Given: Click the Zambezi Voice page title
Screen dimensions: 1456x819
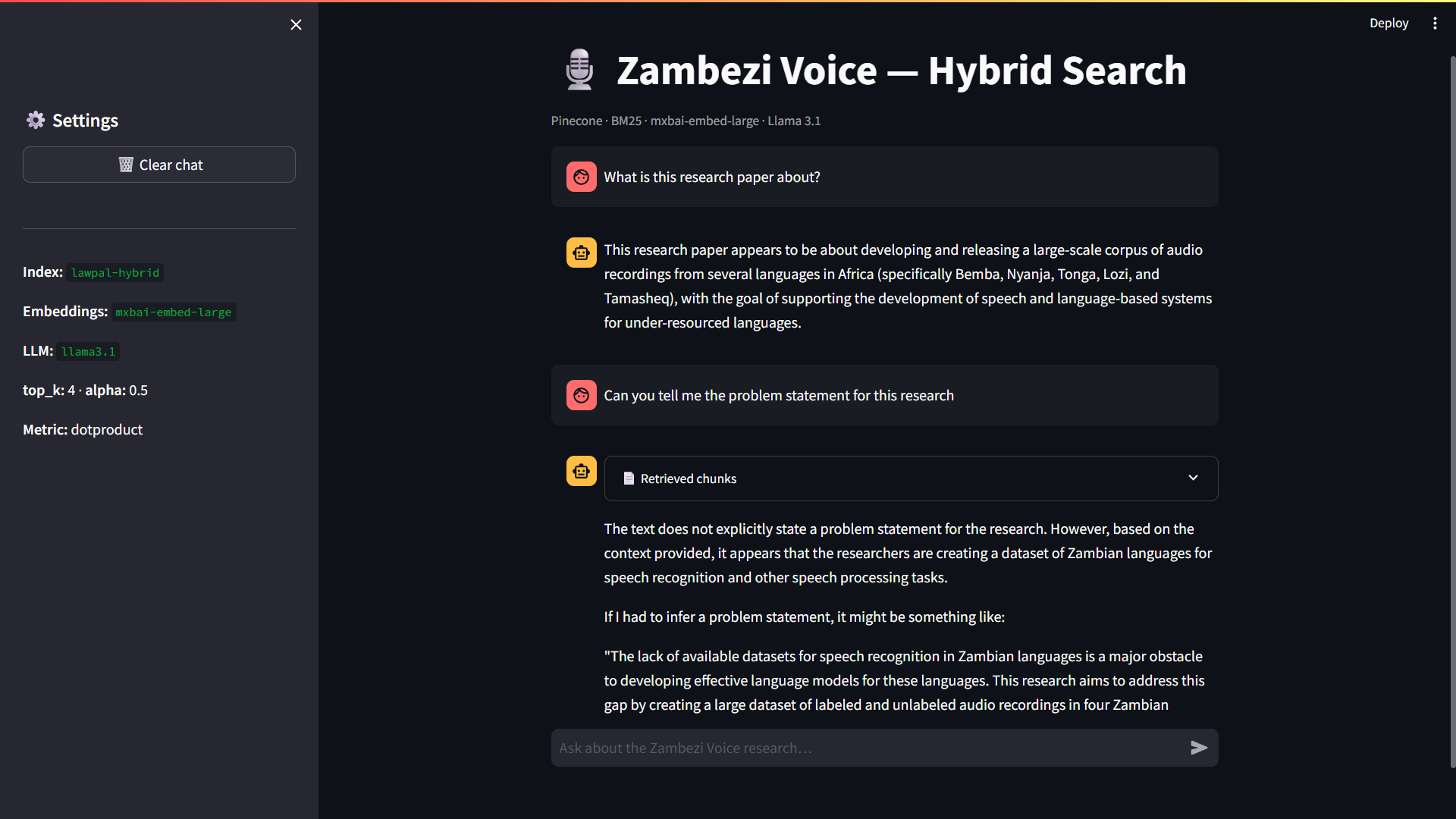Looking at the screenshot, I should [x=902, y=70].
